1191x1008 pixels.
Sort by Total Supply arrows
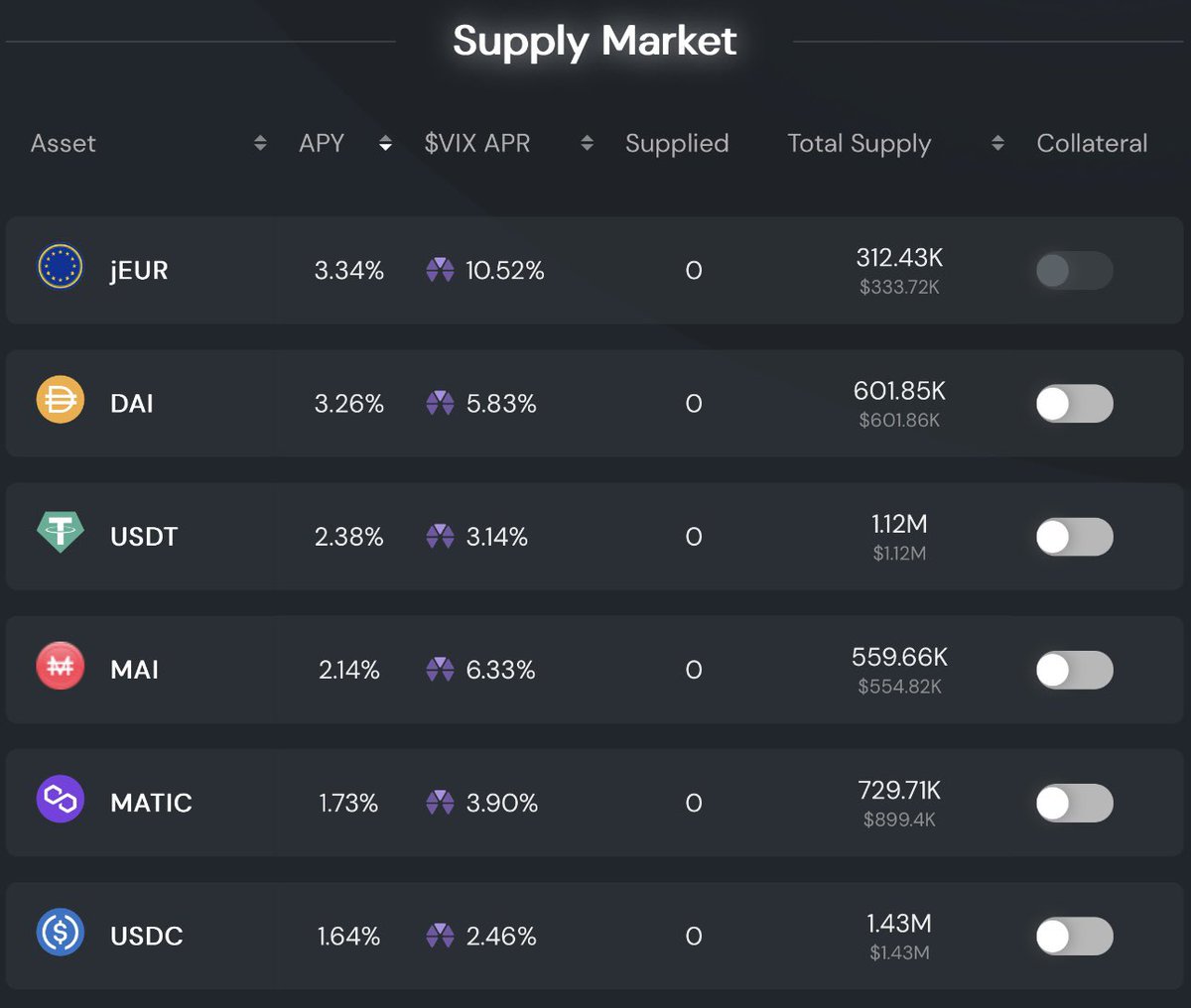click(x=997, y=143)
